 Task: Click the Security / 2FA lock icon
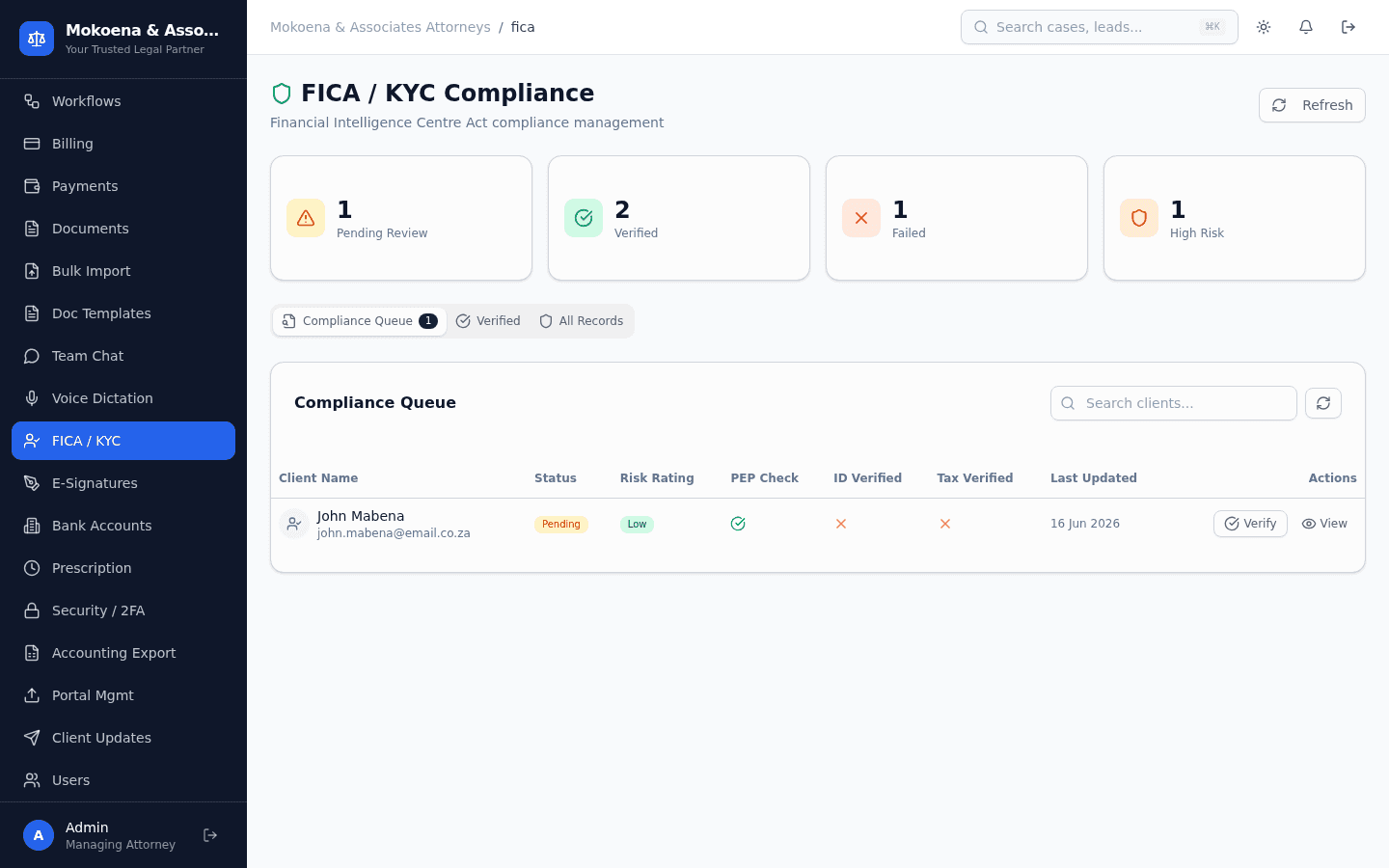click(32, 610)
